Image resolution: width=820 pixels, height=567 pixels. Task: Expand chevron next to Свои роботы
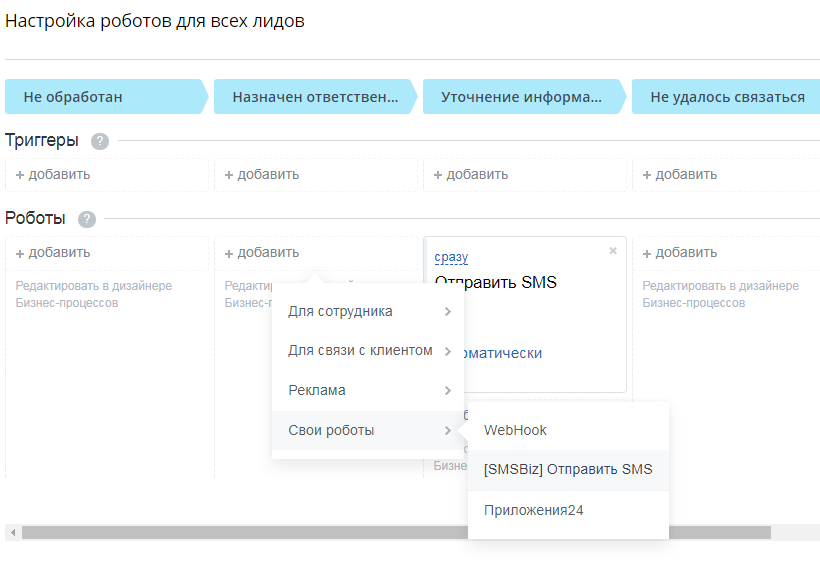pyautogui.click(x=448, y=430)
